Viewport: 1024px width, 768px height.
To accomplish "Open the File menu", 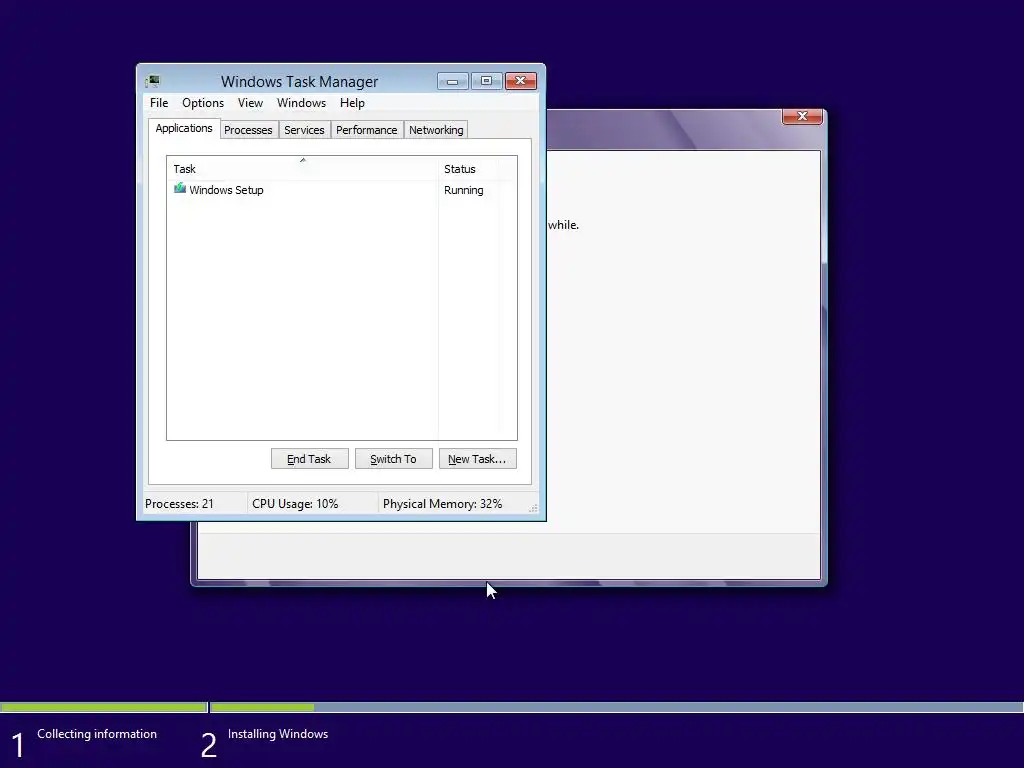I will click(x=159, y=103).
